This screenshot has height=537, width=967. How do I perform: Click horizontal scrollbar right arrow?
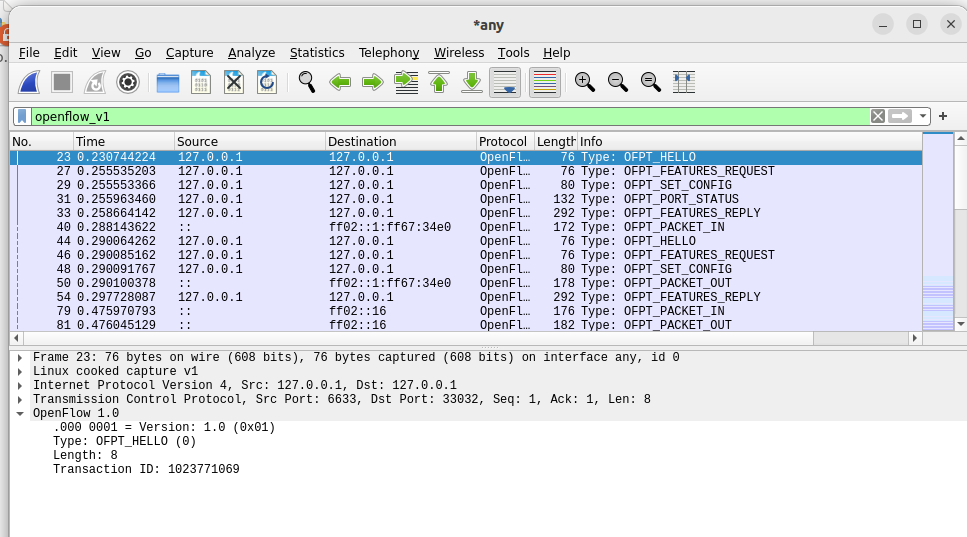[915, 338]
